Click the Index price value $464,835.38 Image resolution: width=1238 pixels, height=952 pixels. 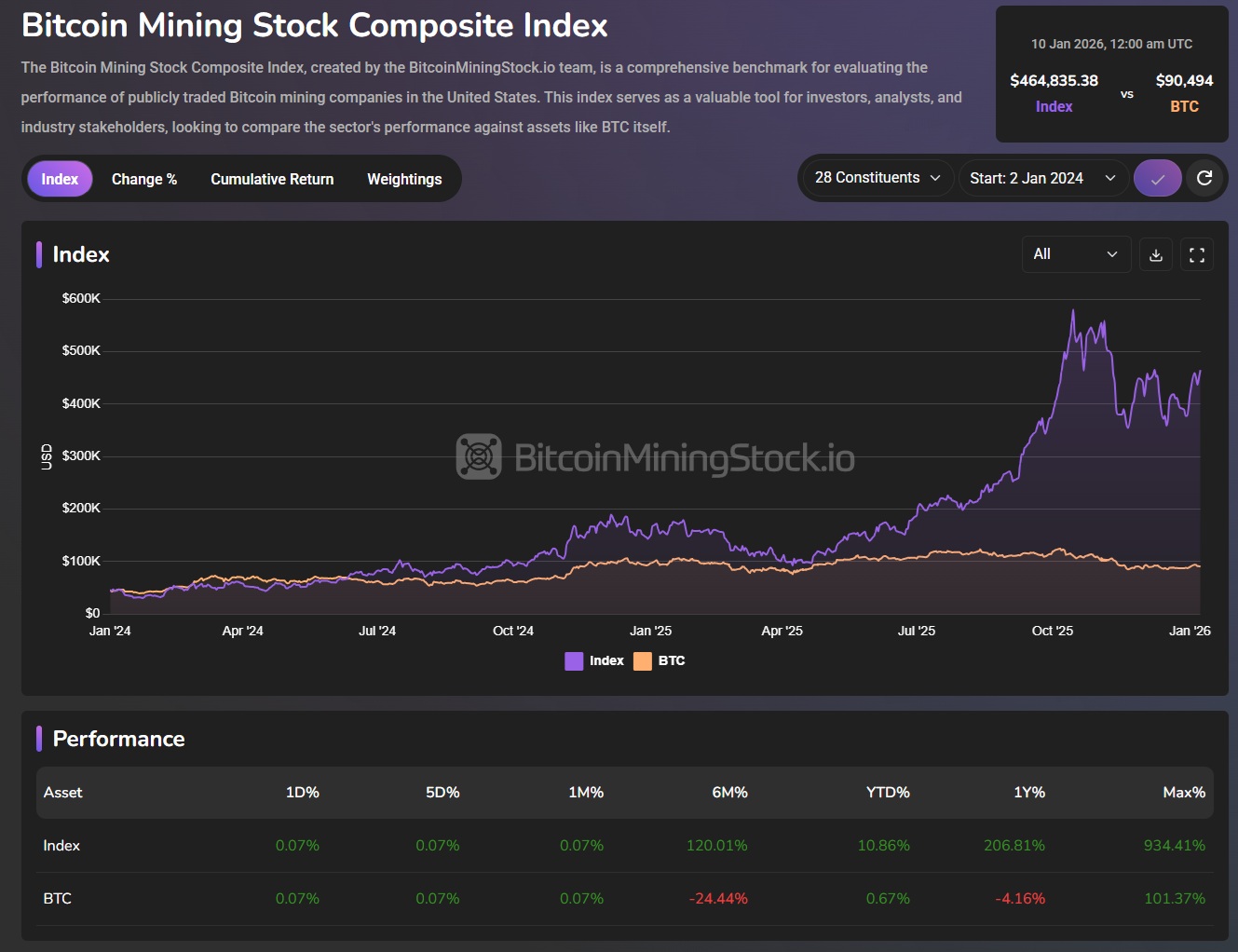(1054, 81)
